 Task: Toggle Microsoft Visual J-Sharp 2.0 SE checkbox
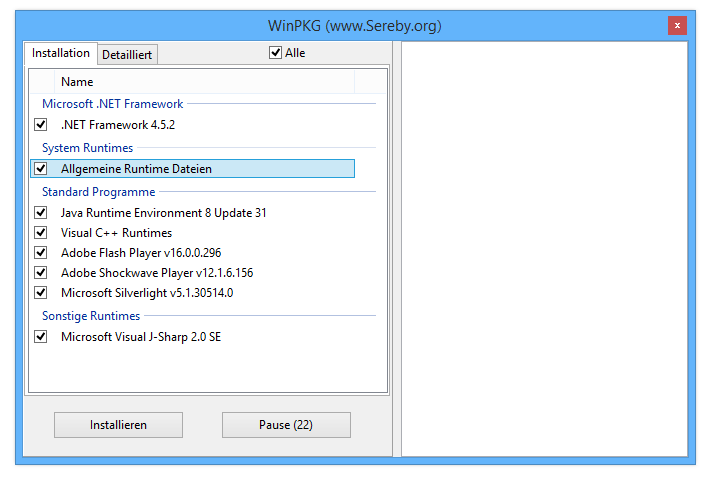(x=41, y=337)
